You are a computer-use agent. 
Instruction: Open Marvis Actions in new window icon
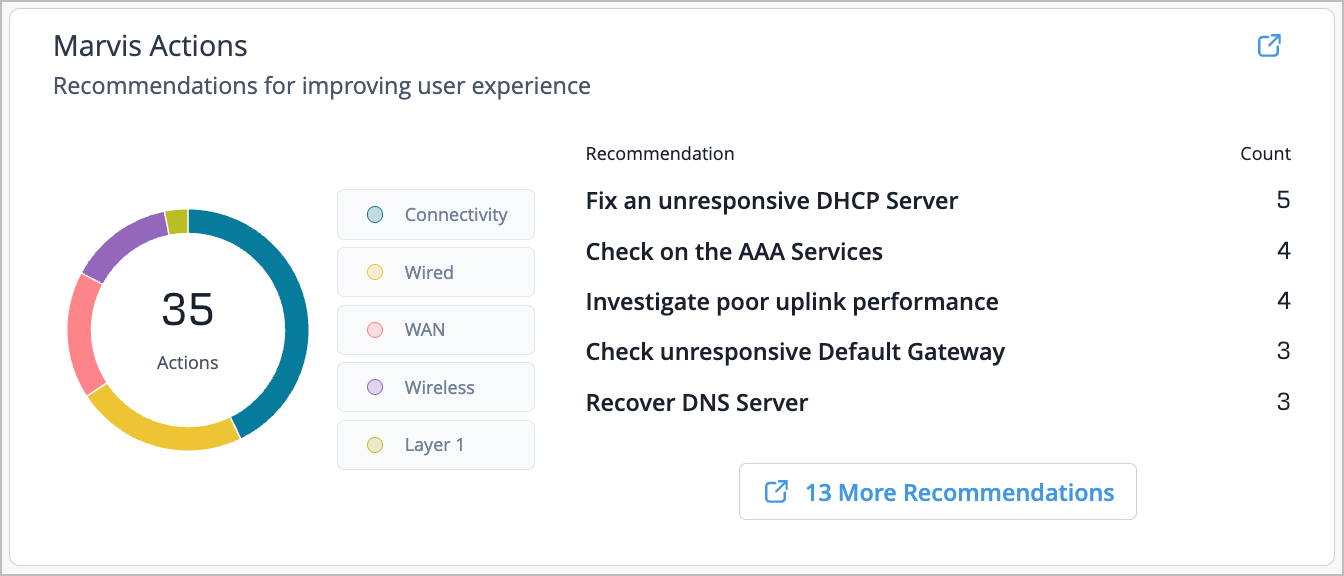(1269, 46)
